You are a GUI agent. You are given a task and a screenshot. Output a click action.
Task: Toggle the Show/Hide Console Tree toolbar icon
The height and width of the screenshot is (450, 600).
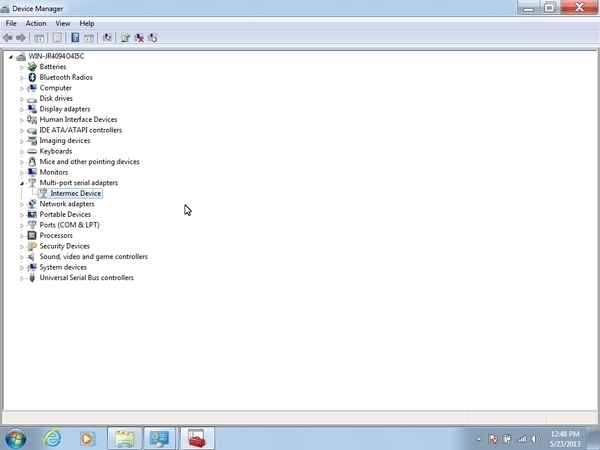(40, 38)
